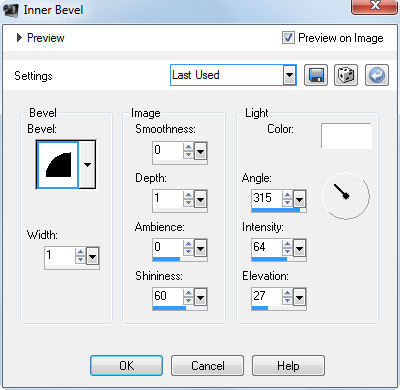Viewport: 400px width, 390px height.
Task: Open the Depth slider dropdown arrow
Action: click(x=200, y=199)
